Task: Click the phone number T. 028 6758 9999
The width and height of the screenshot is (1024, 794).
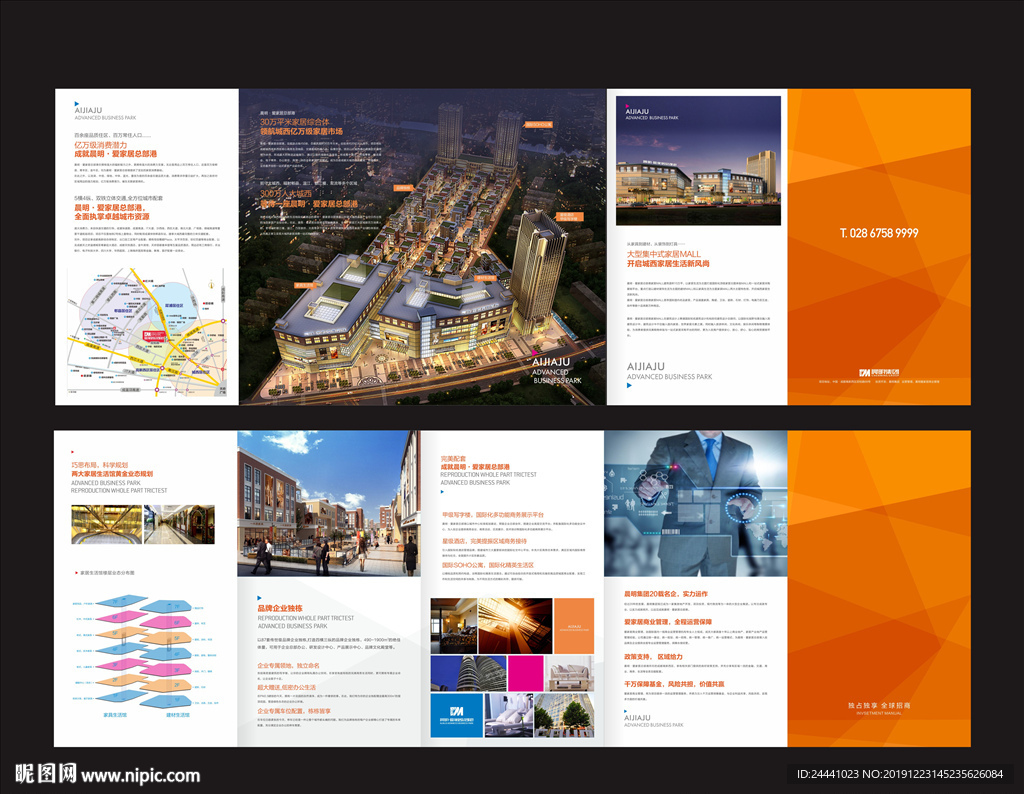Action: (879, 233)
